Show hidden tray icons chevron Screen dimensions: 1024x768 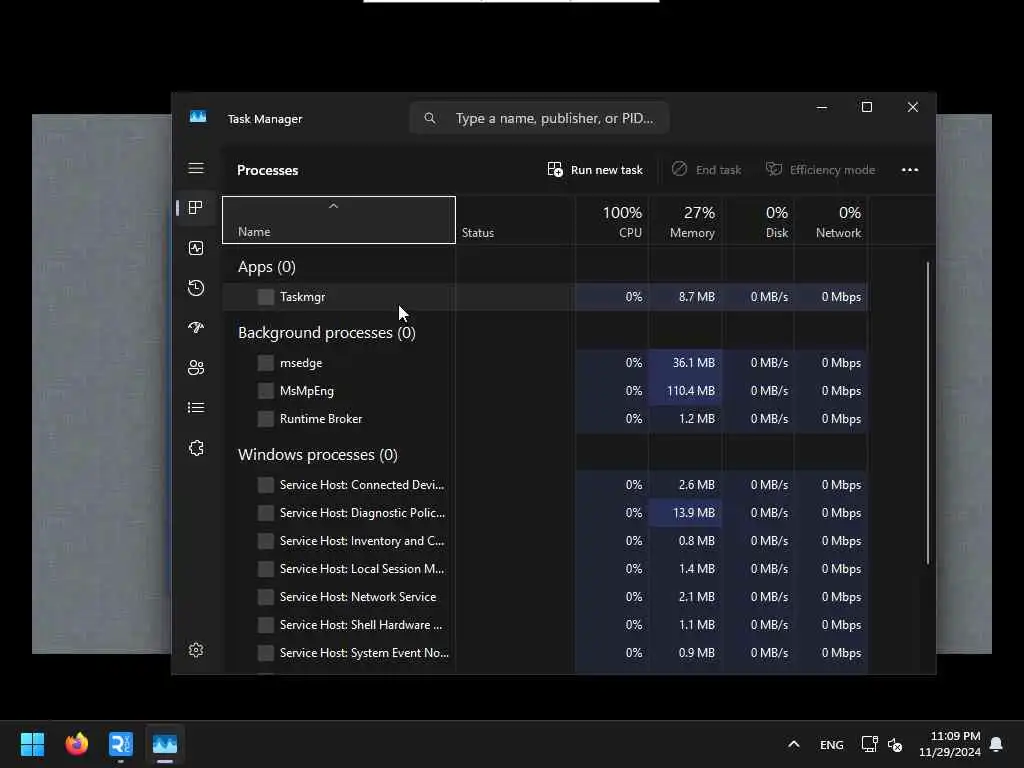pyautogui.click(x=793, y=744)
